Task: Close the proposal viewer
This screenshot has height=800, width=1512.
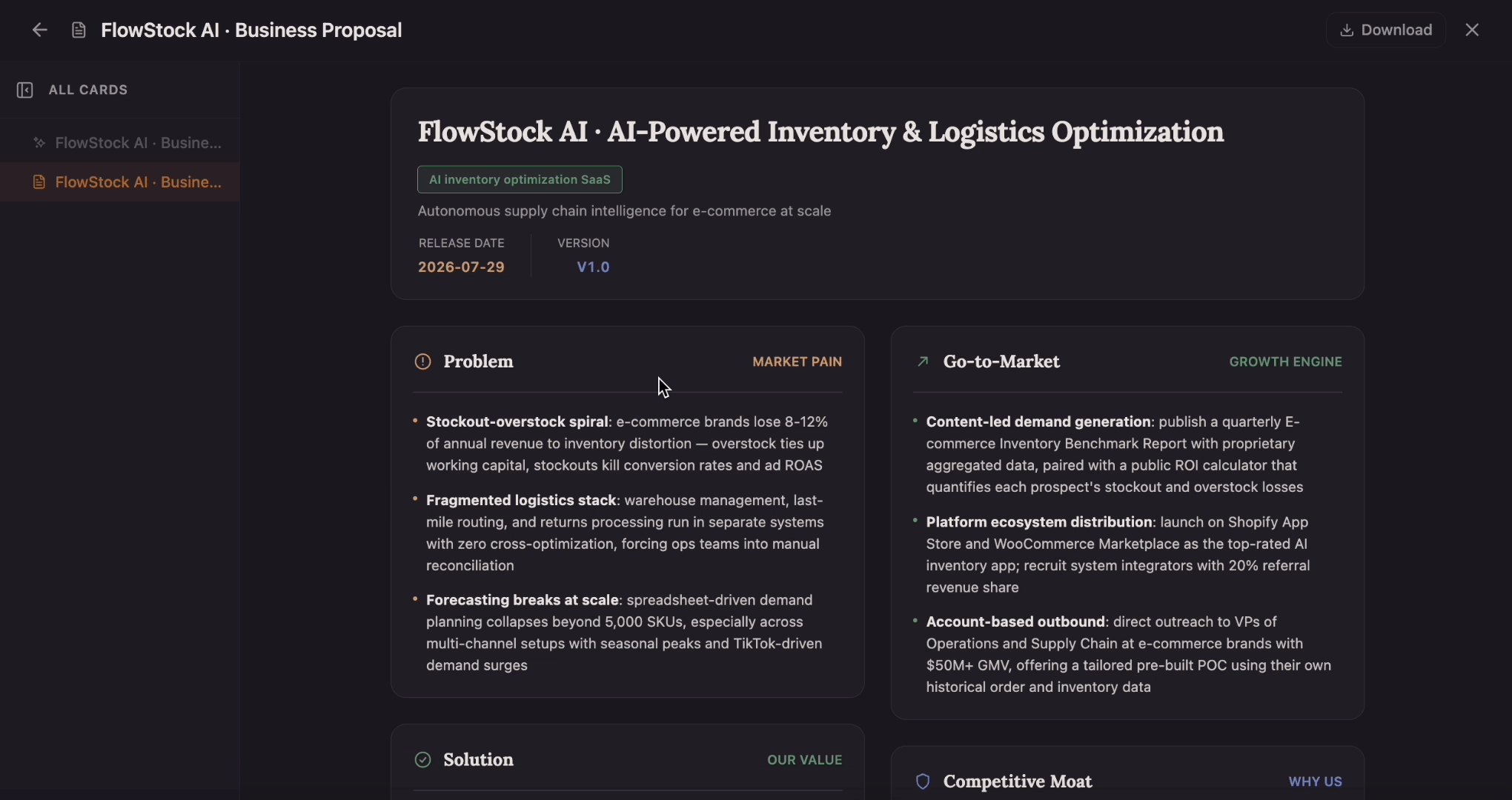Action: [1472, 30]
